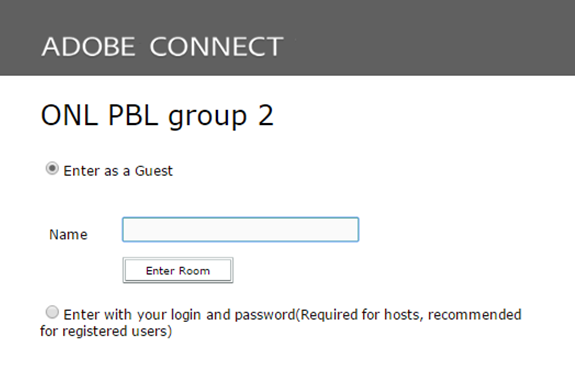Click the word 'recommended' in login option
Screen dimensions: 575x370
point(475,315)
